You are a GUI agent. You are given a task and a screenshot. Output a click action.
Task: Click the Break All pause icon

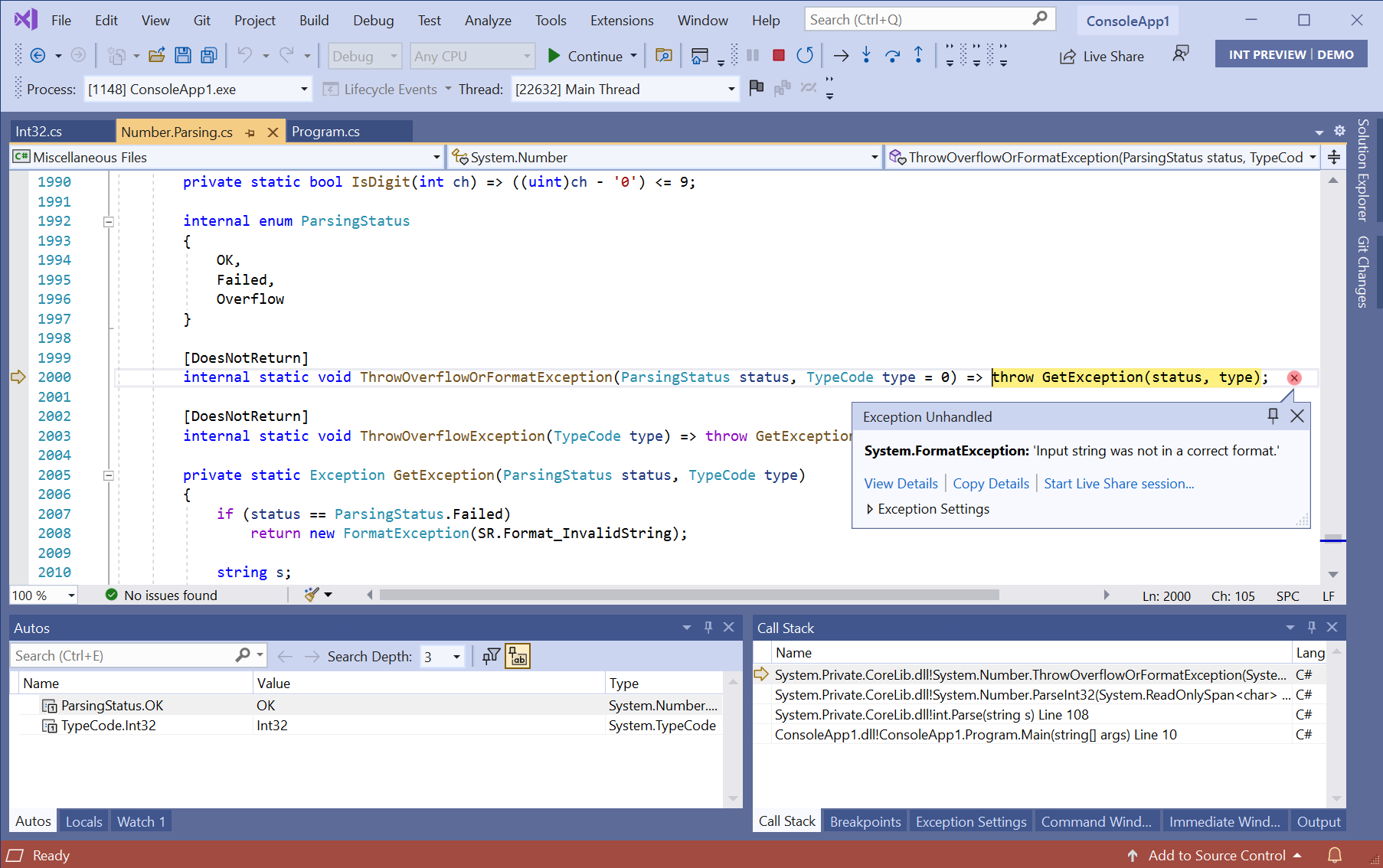pos(753,55)
